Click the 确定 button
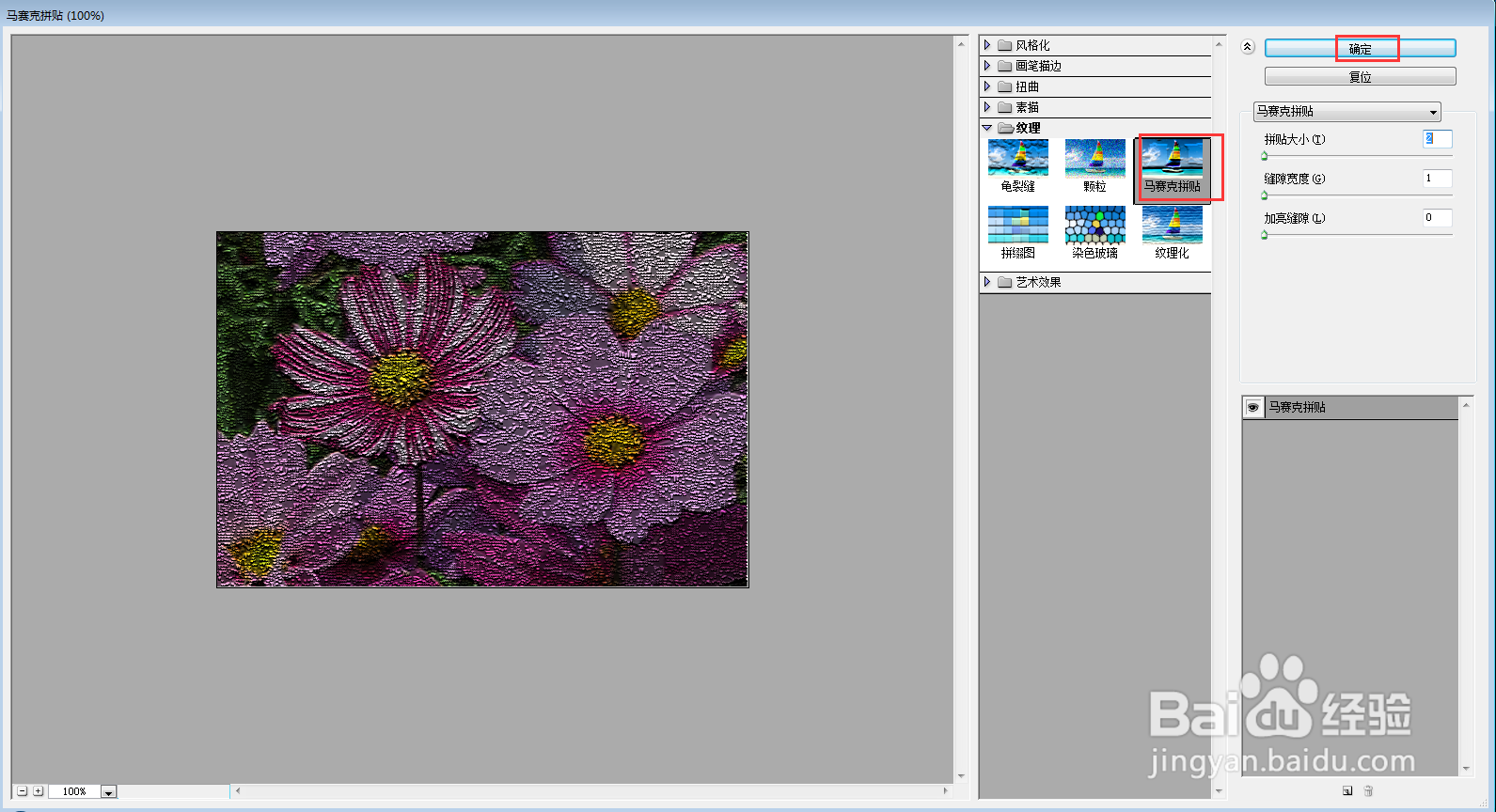This screenshot has width=1496, height=812. click(1360, 48)
